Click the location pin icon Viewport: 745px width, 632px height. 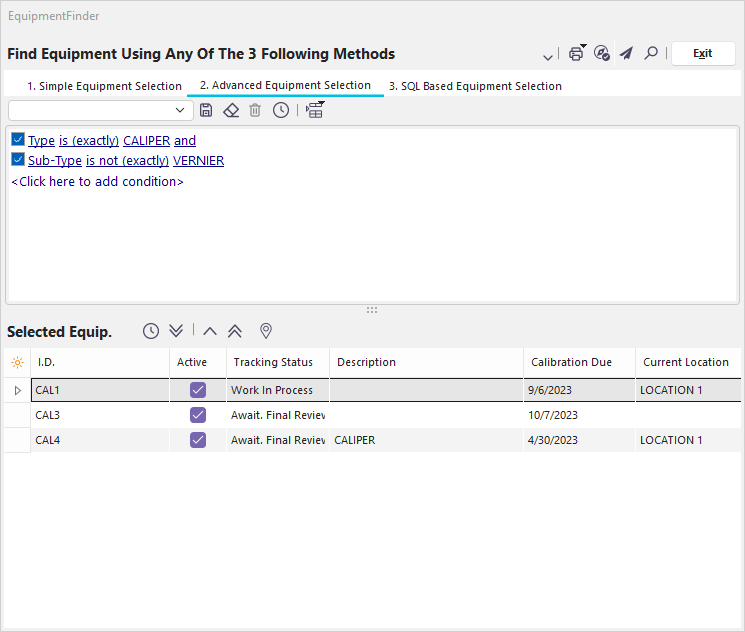point(266,331)
